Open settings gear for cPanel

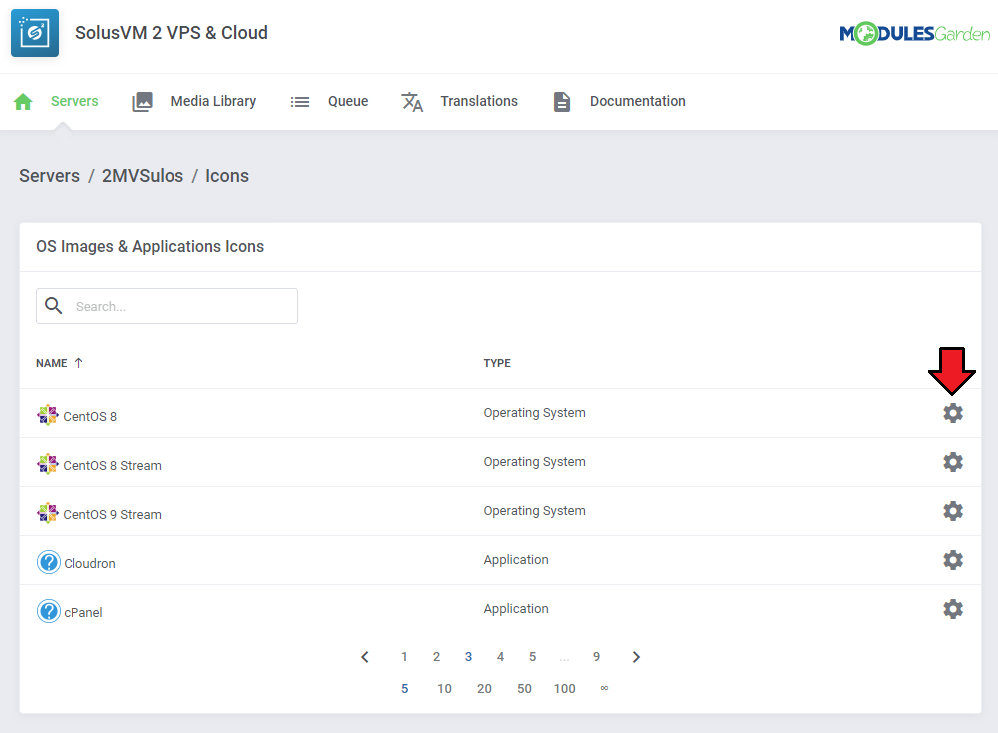coord(953,609)
